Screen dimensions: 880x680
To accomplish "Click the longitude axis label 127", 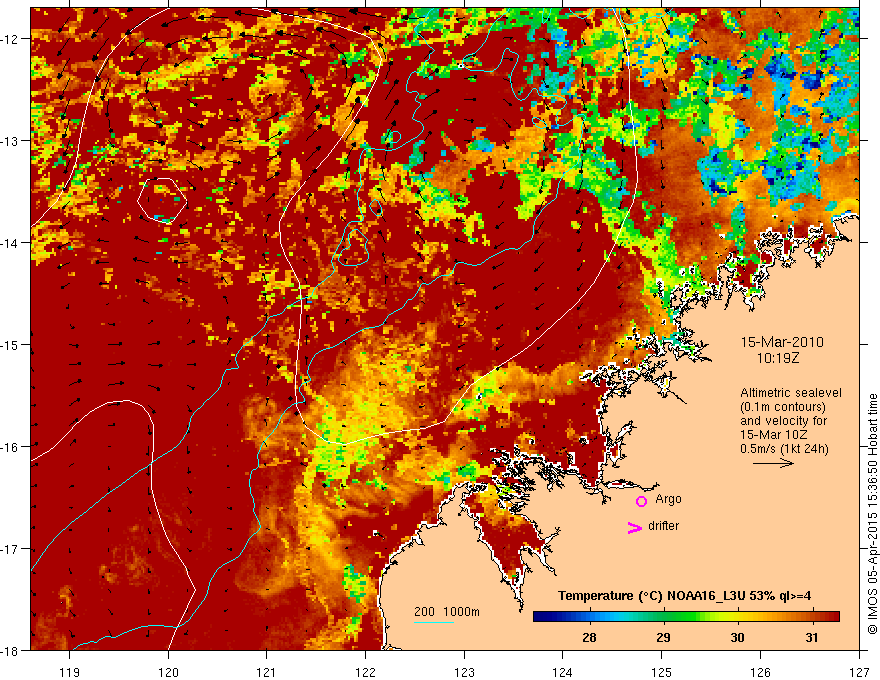I will (859, 672).
